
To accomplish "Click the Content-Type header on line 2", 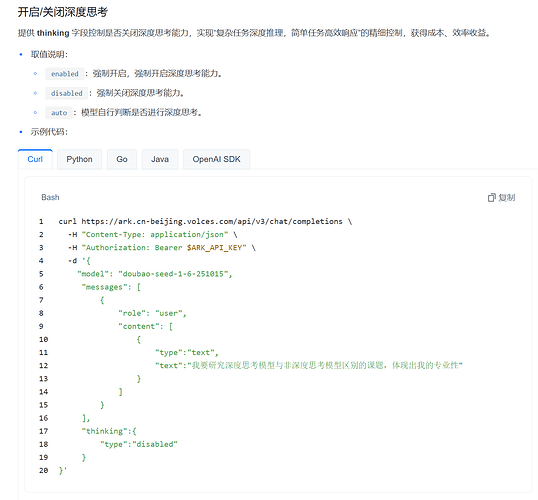I will point(155,234).
